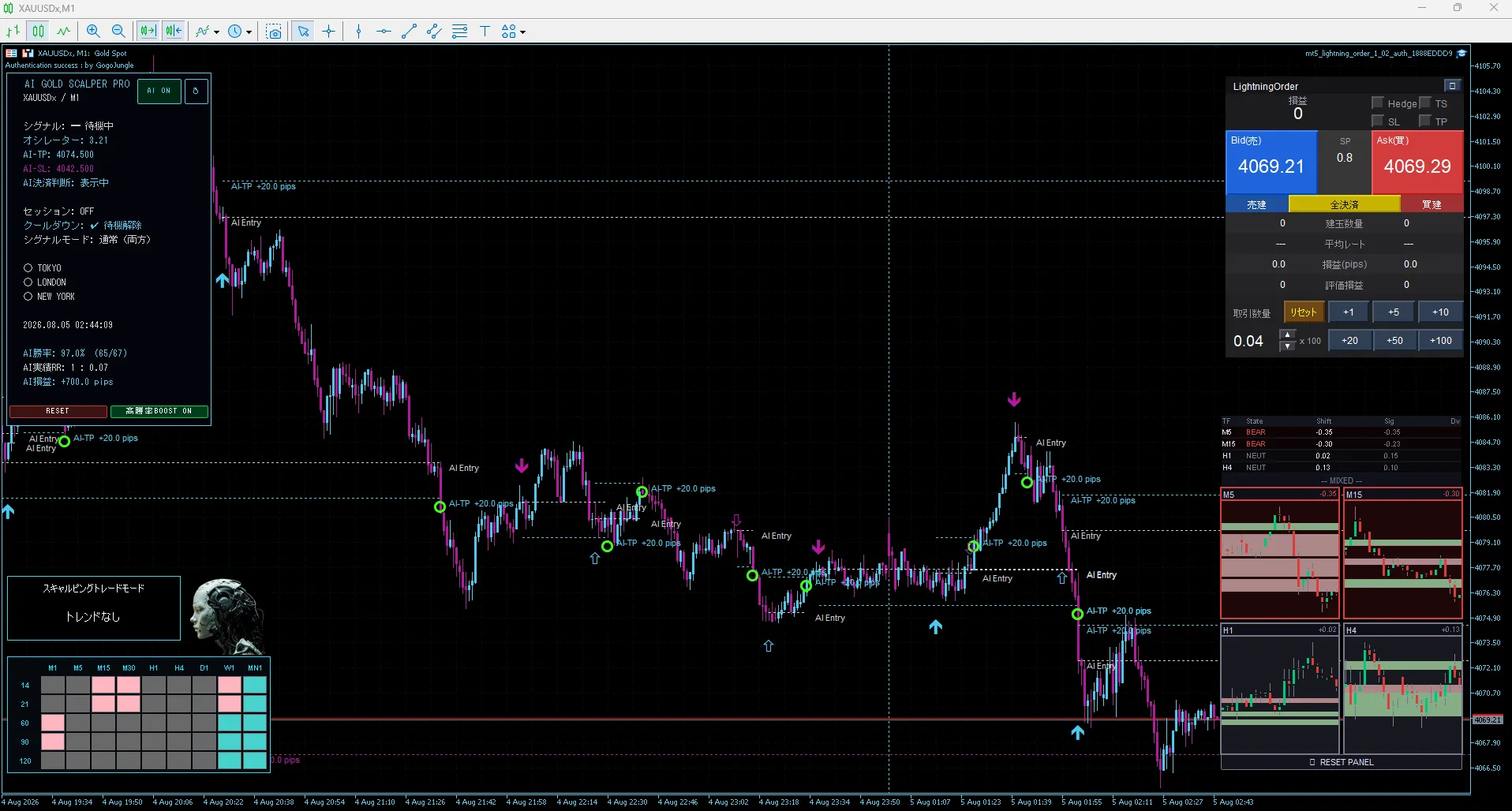Click the blue Bid sell price panel
1512x811 pixels.
(x=1271, y=163)
